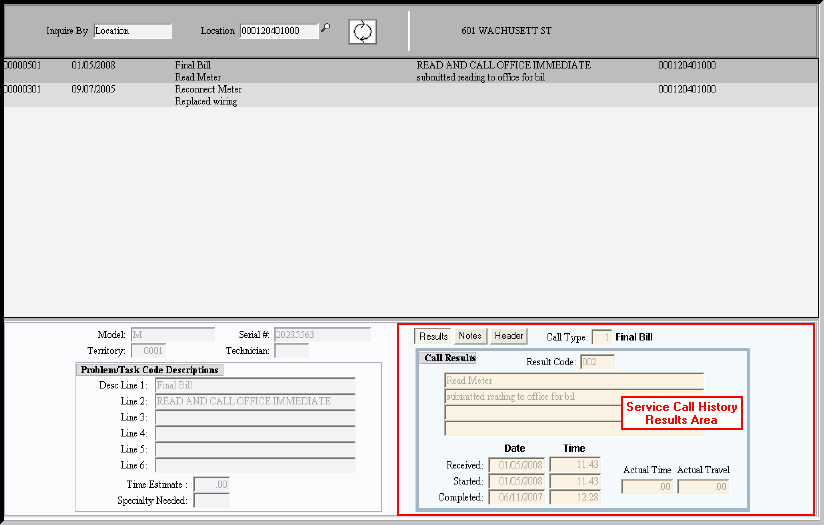Select the 09/07/2005 Reconnect Meter row

click(x=300, y=95)
